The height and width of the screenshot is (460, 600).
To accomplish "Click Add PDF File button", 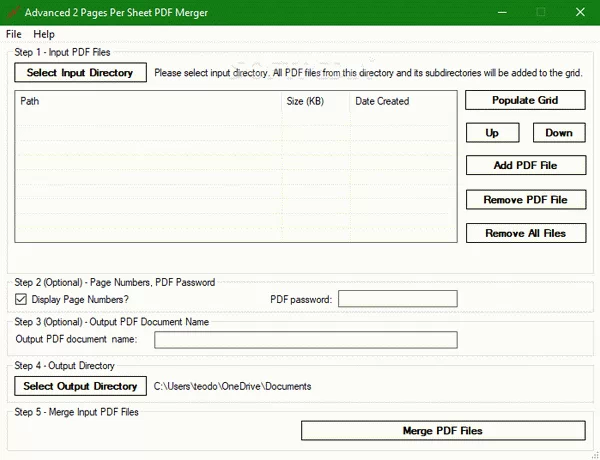I will [x=526, y=165].
